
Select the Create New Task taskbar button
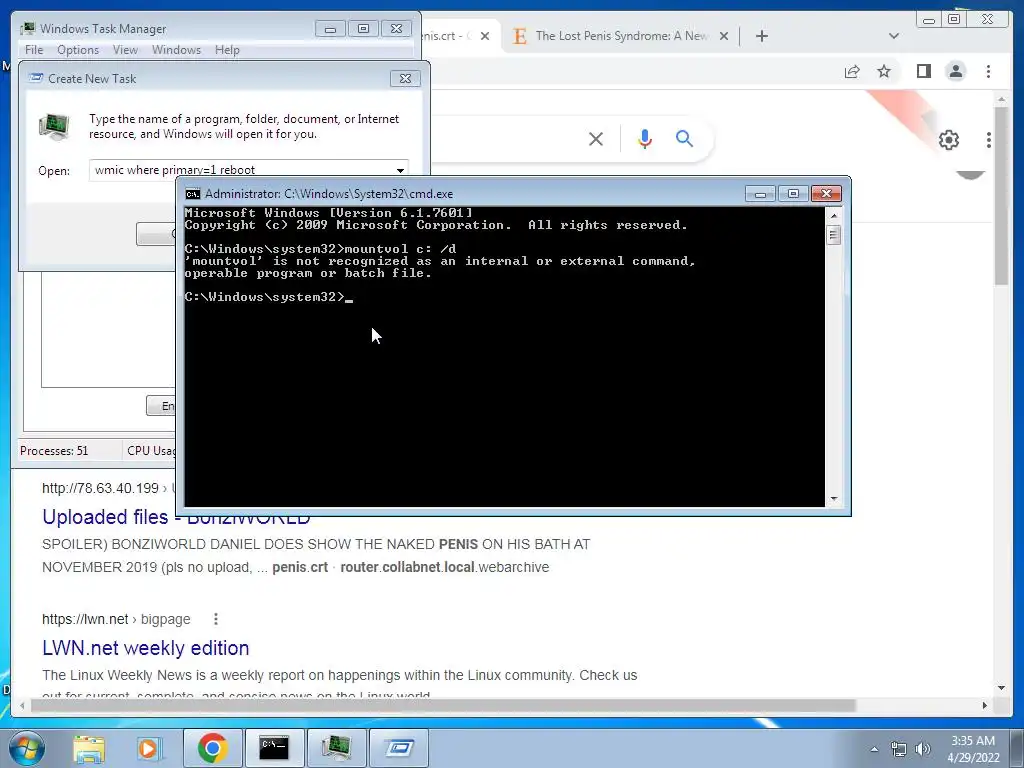click(398, 748)
